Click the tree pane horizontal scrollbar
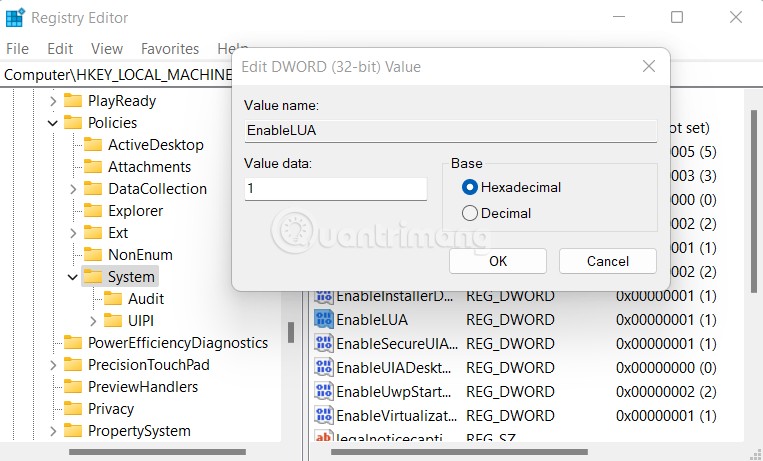The image size is (763, 461). 157,452
